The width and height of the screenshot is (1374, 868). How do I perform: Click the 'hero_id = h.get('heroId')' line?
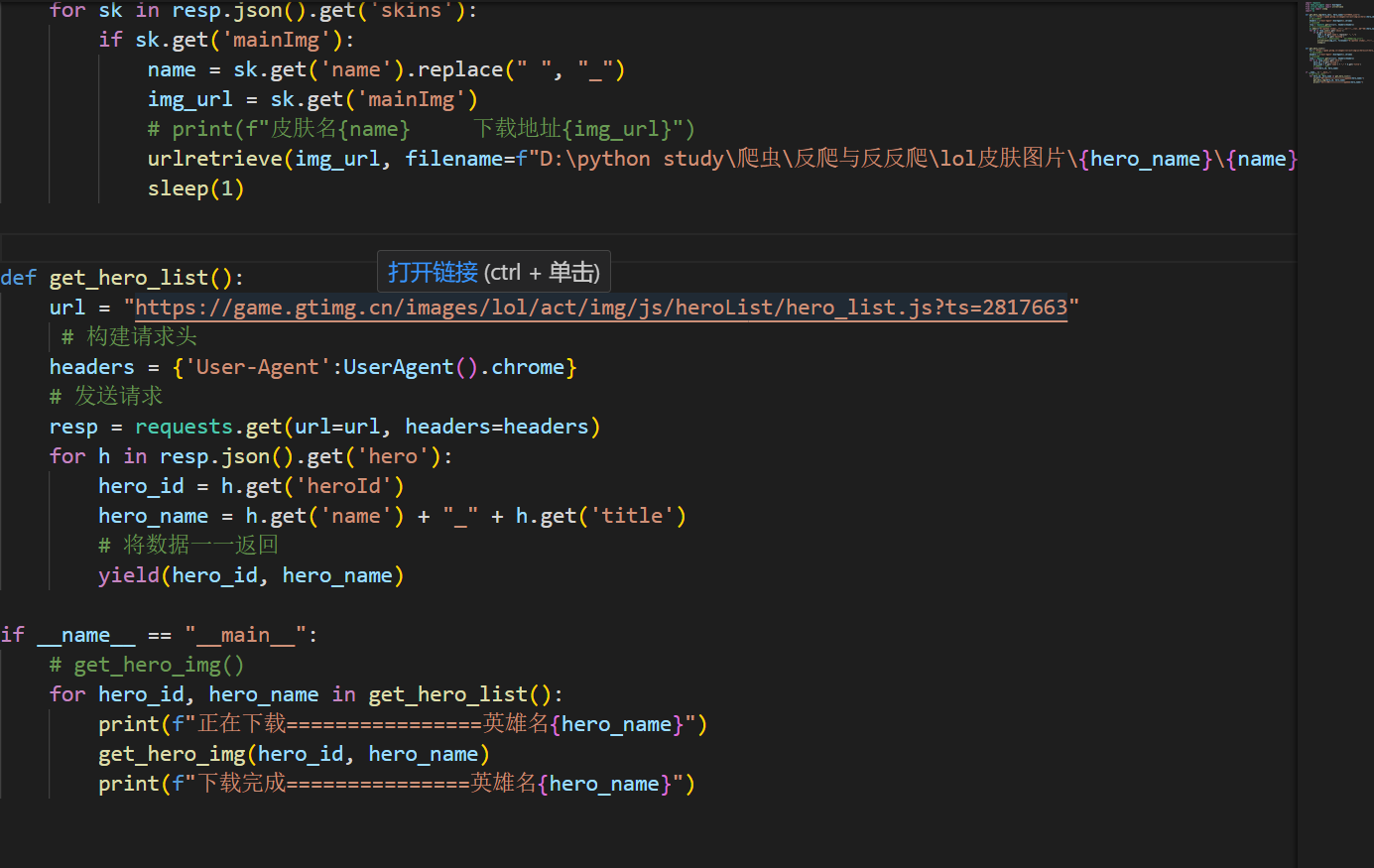251,486
